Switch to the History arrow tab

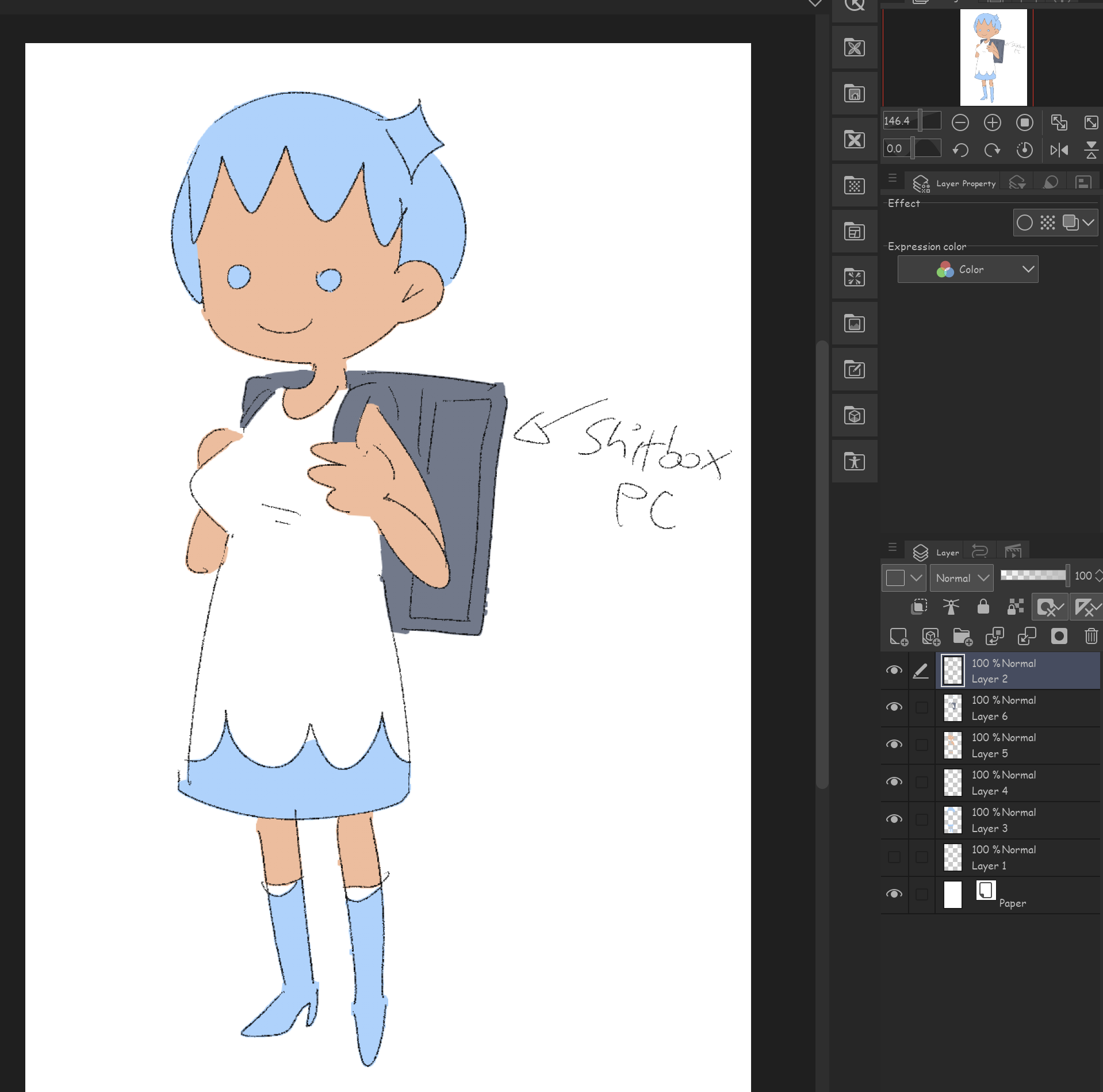coord(979,552)
